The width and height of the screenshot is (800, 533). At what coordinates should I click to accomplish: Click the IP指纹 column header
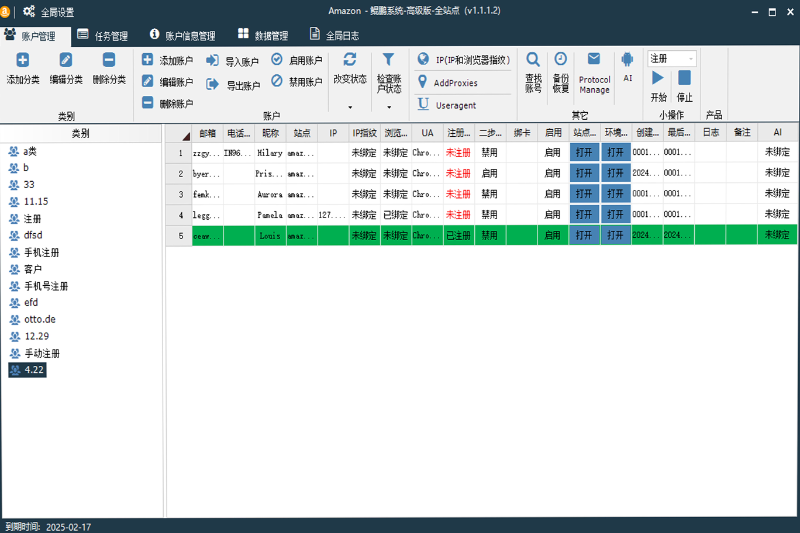pos(365,133)
